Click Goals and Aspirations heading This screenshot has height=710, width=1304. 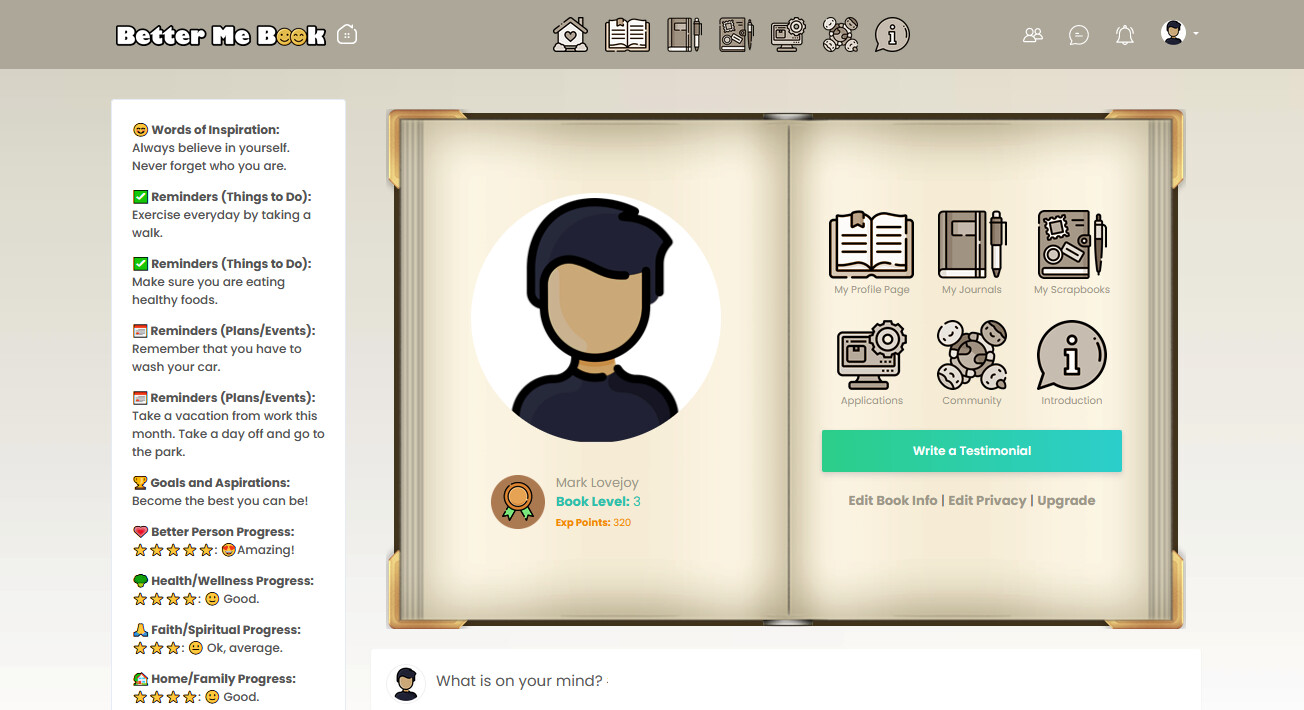click(211, 483)
